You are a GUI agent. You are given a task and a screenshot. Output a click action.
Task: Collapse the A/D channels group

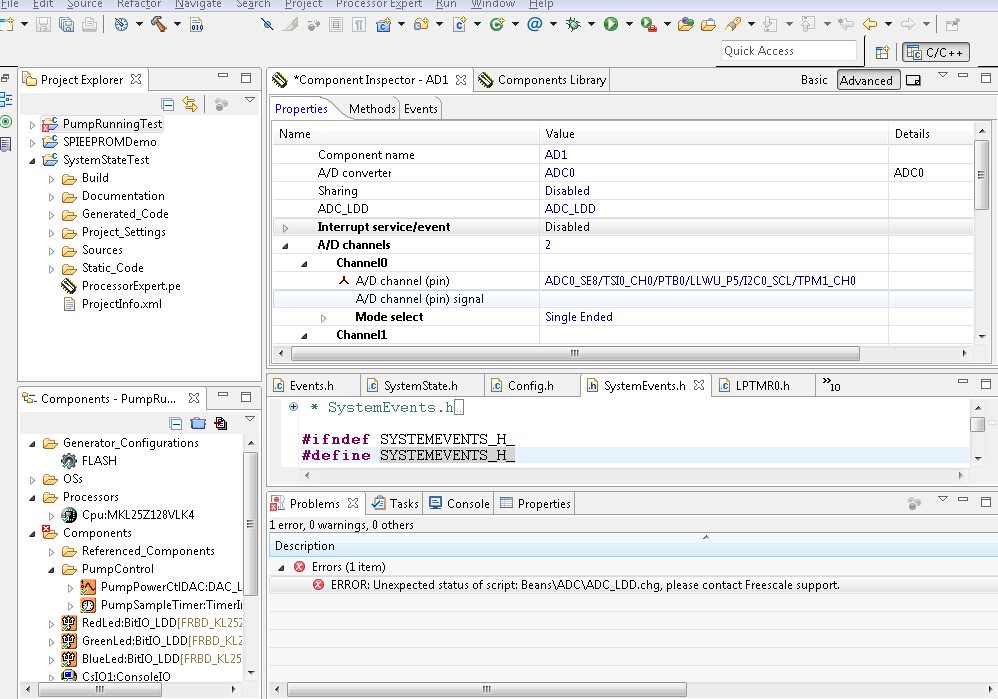tap(286, 245)
